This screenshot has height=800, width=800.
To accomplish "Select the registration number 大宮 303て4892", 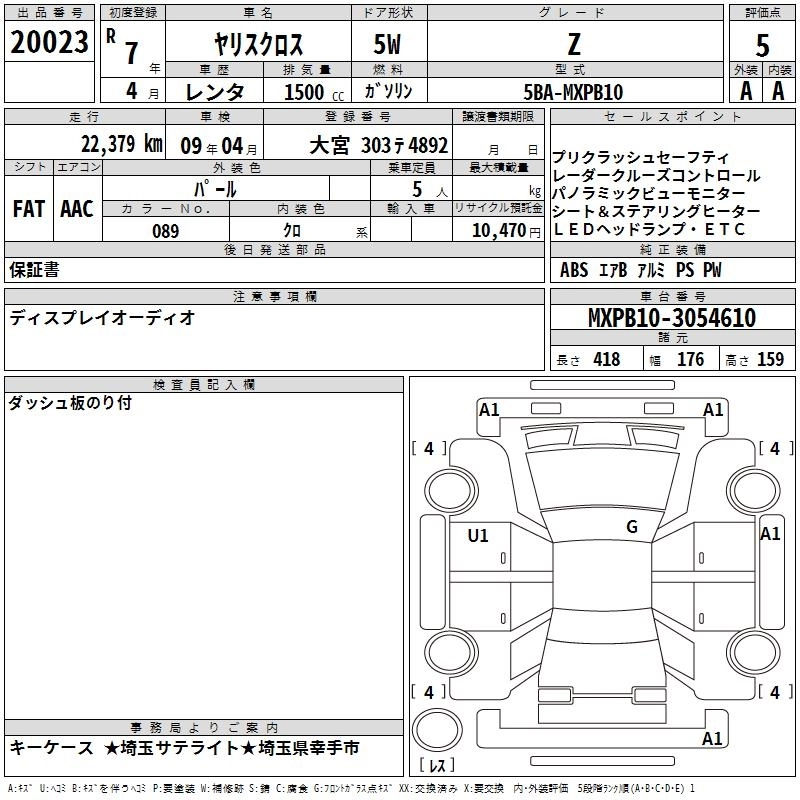I will 379,146.
